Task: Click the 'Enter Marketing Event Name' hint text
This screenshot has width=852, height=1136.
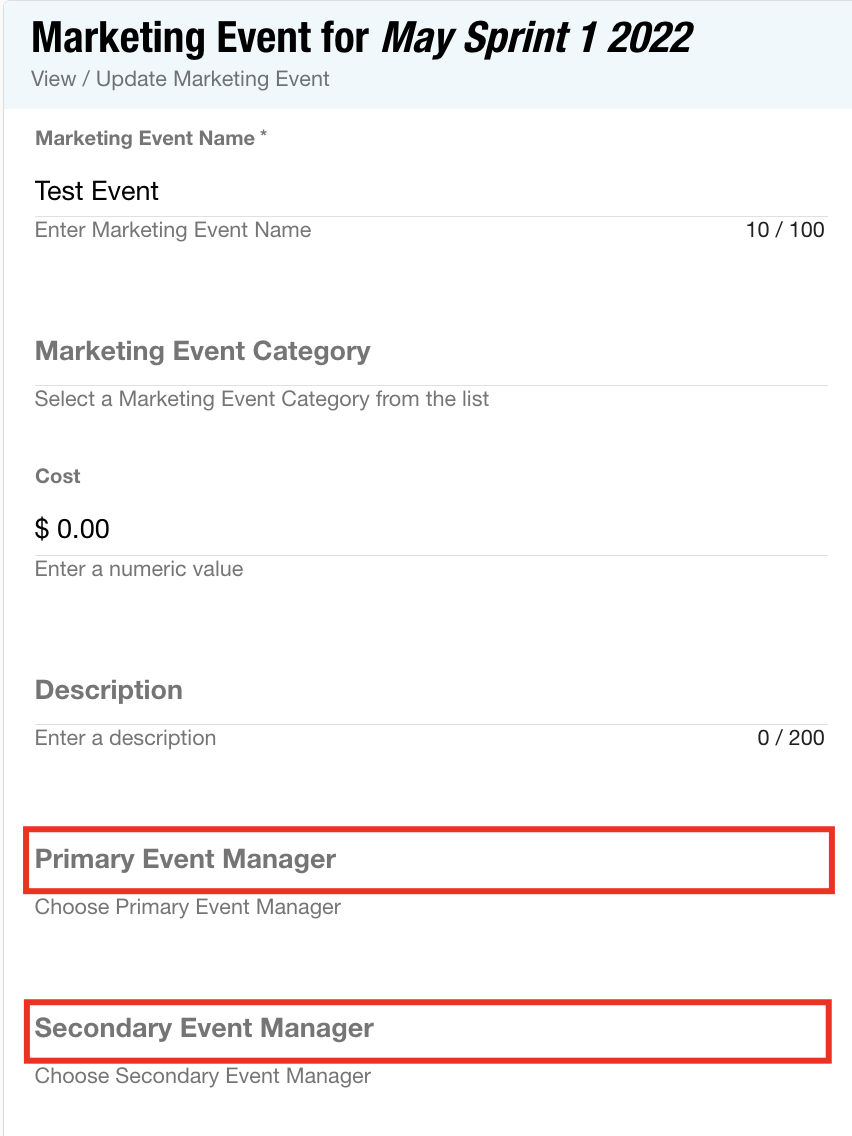Action: [173, 230]
